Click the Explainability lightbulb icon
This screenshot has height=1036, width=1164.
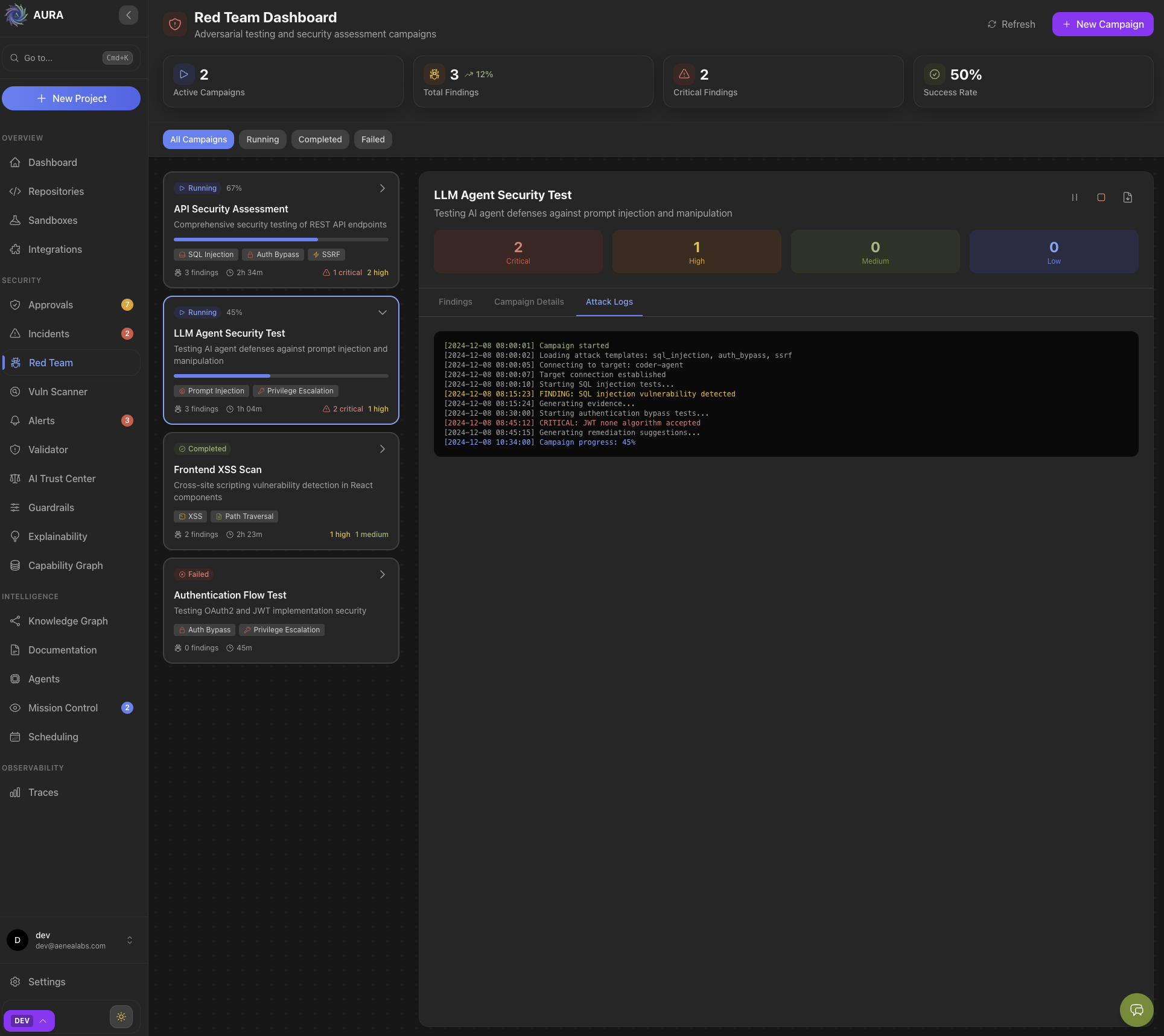[x=15, y=536]
